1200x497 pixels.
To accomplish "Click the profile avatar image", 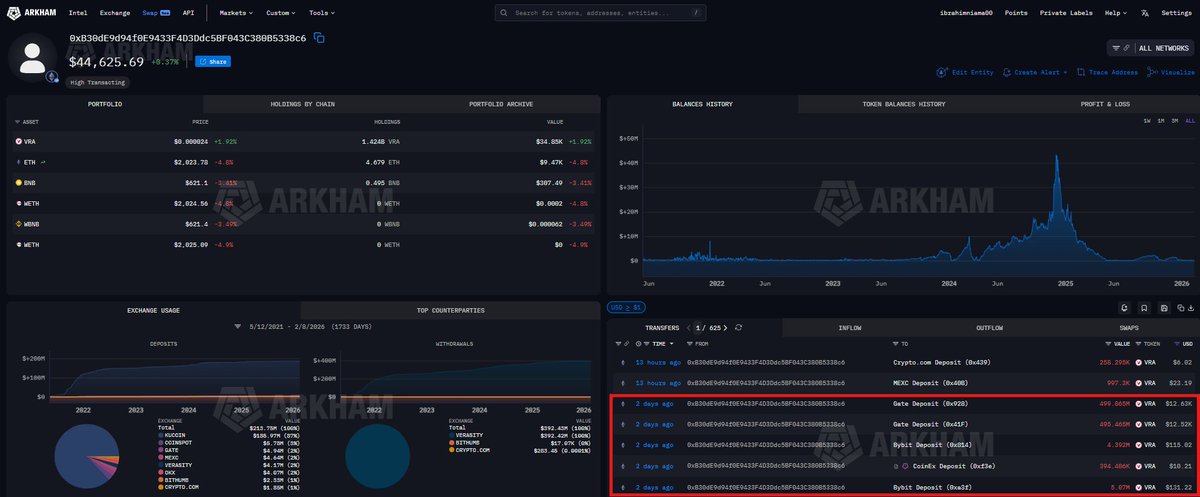I will [33, 55].
